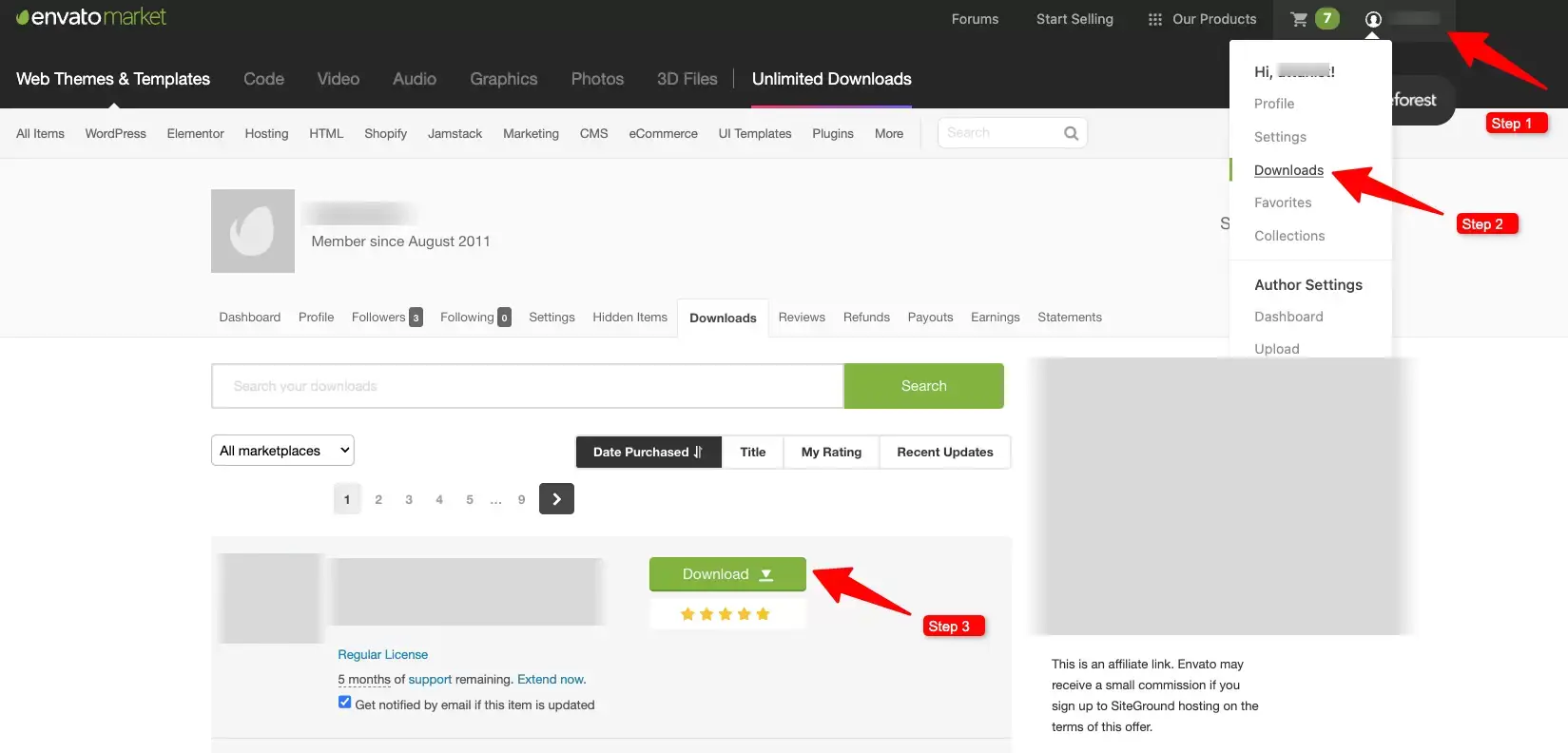The width and height of the screenshot is (1568, 753).
Task: Open the WordPress category
Action: [116, 134]
